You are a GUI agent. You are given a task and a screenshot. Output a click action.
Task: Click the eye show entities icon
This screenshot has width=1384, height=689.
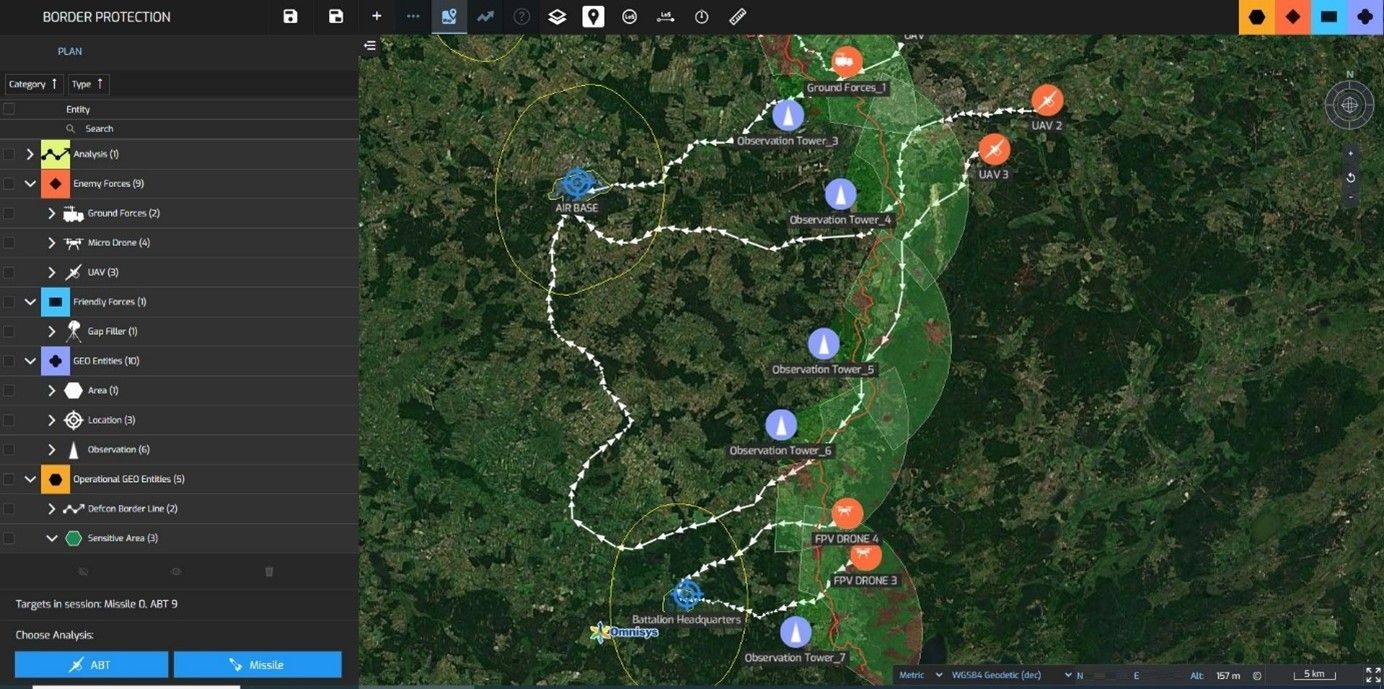[176, 571]
